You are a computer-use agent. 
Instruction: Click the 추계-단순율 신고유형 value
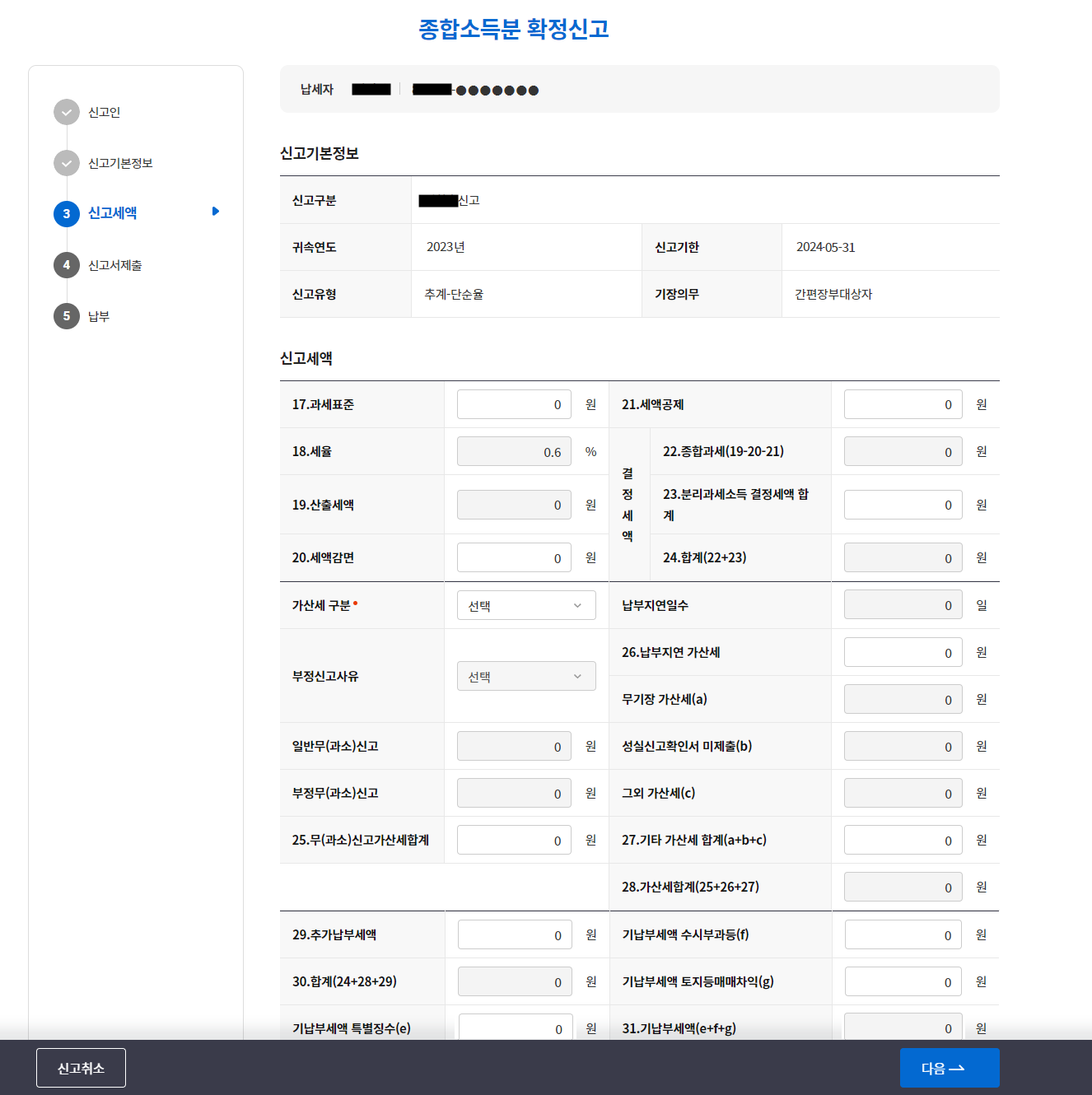454,294
